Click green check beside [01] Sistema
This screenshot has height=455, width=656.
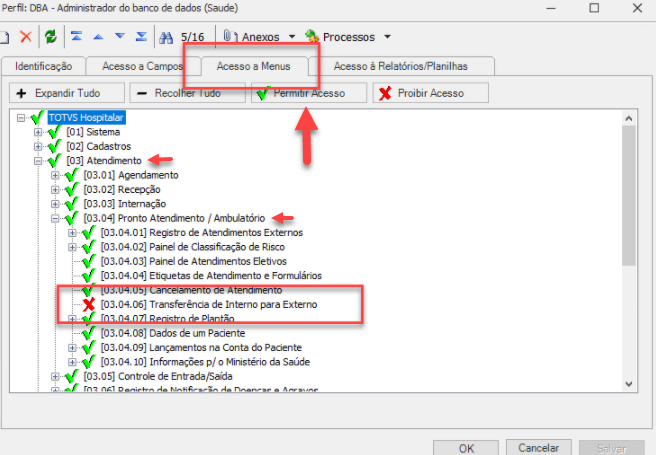pos(54,132)
